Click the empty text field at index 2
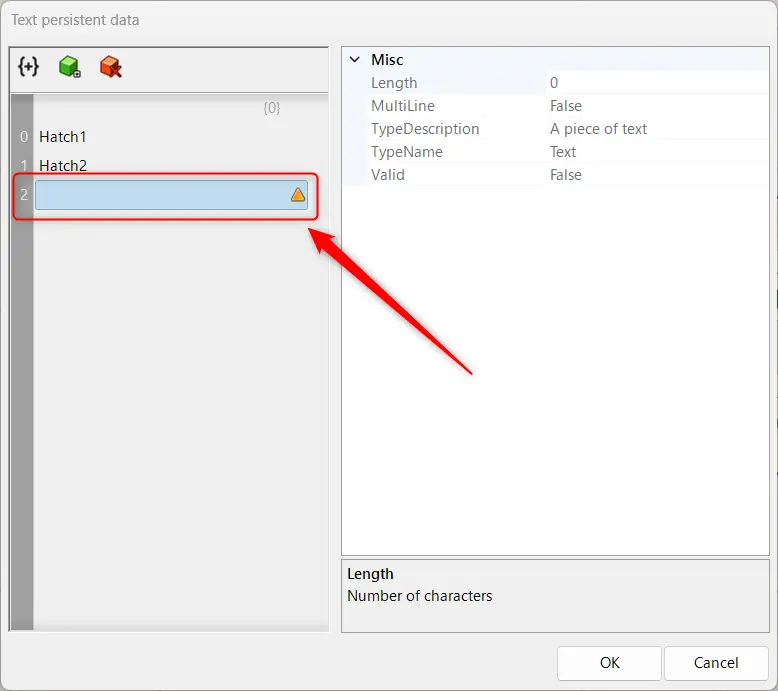 tap(160, 195)
